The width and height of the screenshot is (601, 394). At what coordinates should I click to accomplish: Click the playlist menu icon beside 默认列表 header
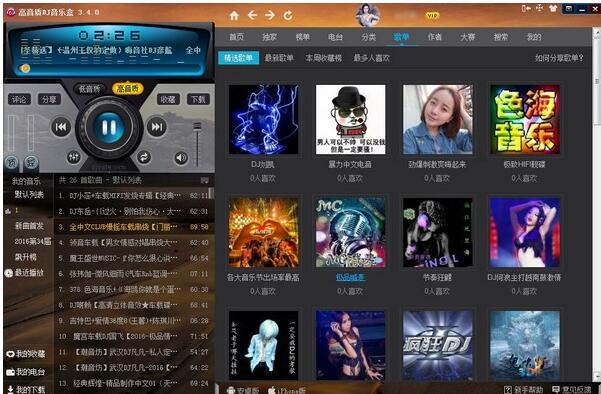pos(205,180)
